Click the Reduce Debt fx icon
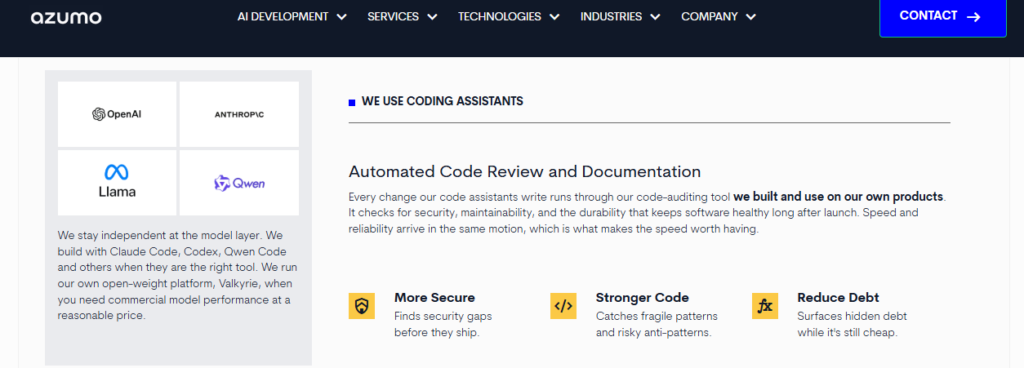Screen dimensions: 1024x368 coord(765,306)
